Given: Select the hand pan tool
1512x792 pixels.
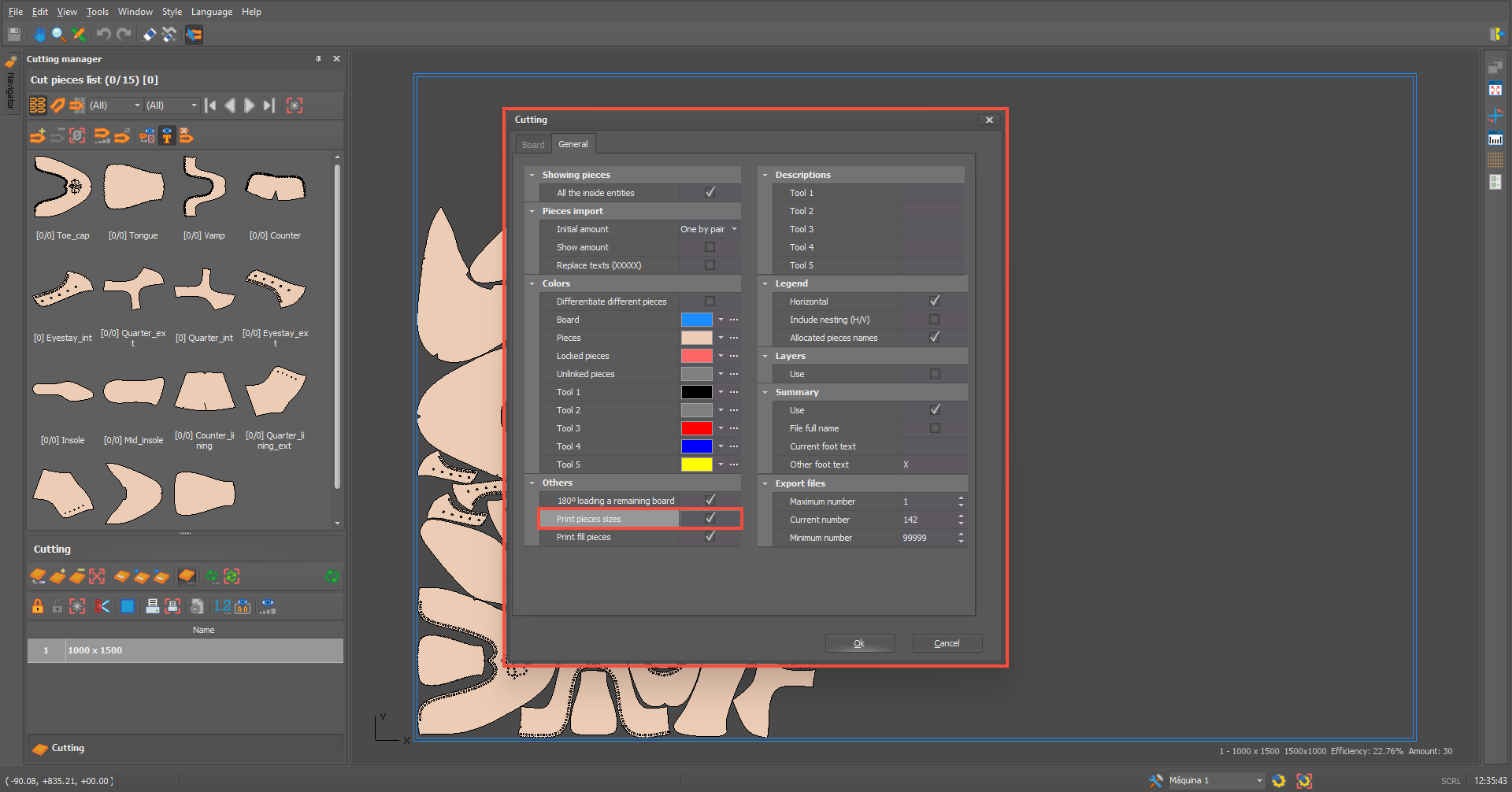Looking at the screenshot, I should click(39, 34).
